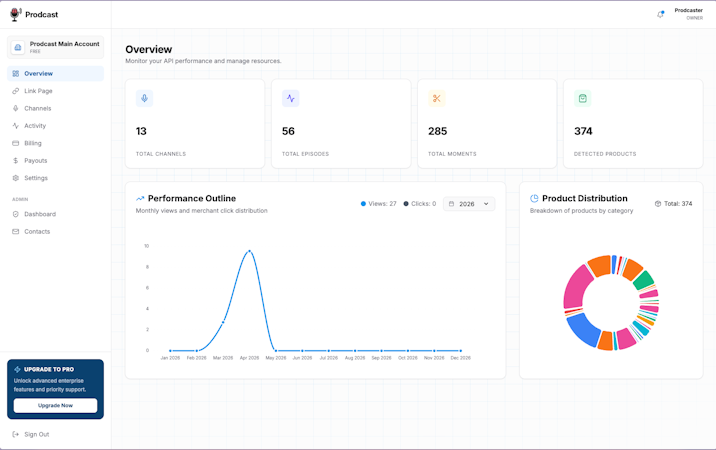716x450 pixels.
Task: Click the large blue donut chart segment
Action: [584, 330]
